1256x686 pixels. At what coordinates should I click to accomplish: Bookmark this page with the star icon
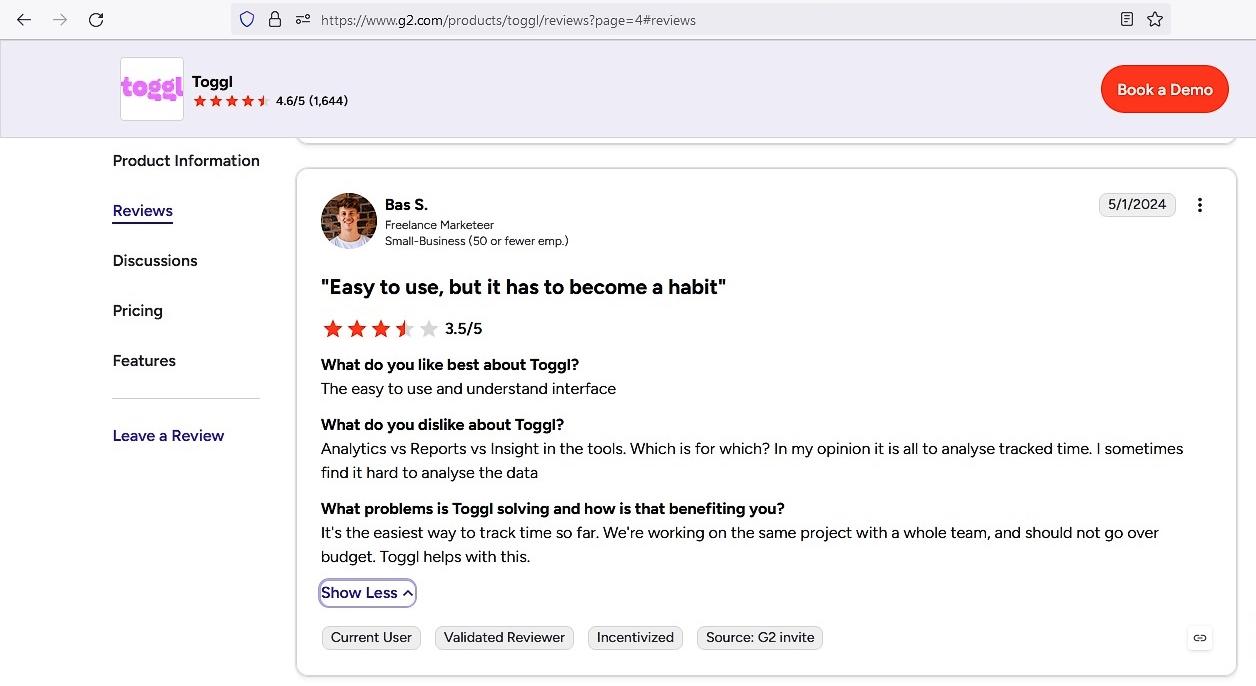point(1155,19)
